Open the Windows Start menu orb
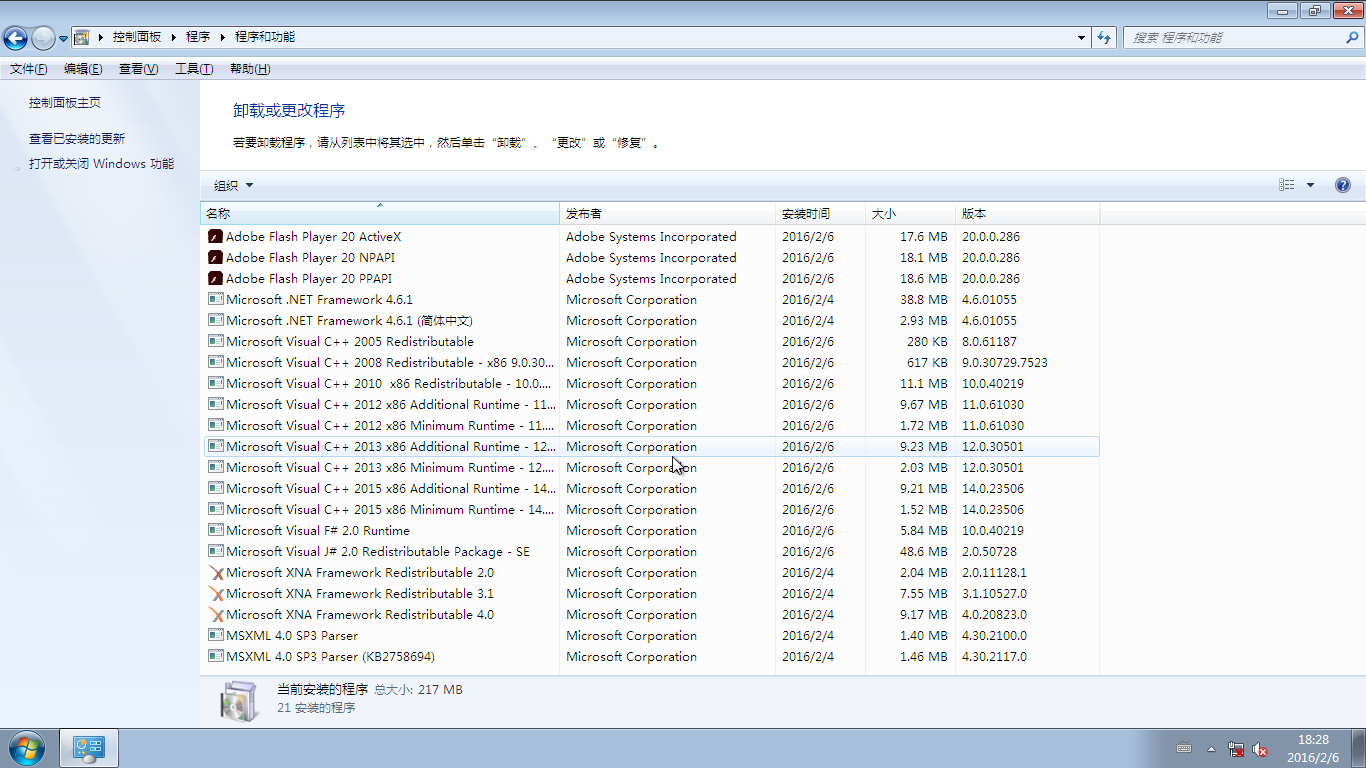 coord(26,748)
